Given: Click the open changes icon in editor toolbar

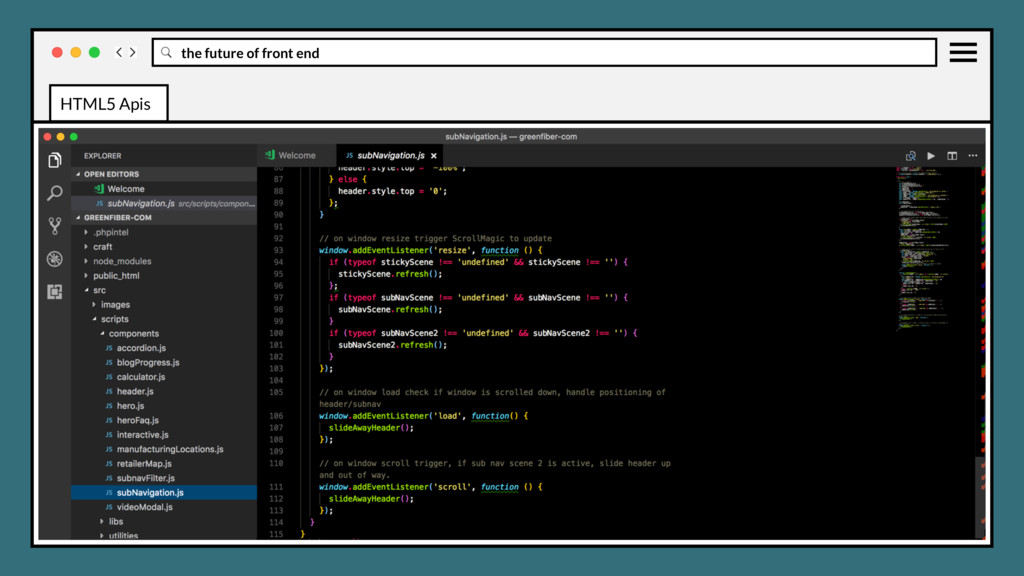Looking at the screenshot, I should tap(910, 155).
